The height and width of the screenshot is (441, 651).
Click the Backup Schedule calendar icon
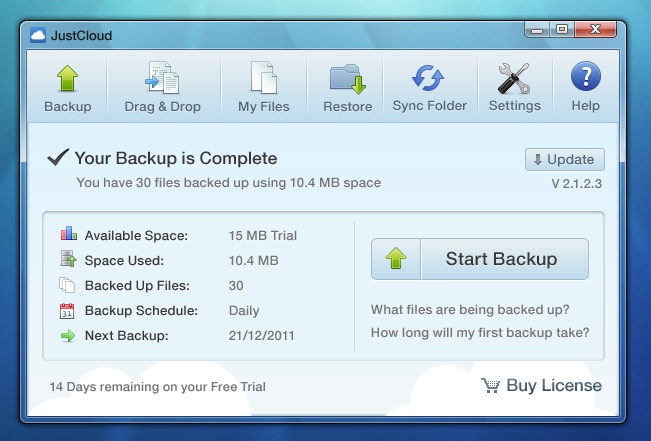68,311
